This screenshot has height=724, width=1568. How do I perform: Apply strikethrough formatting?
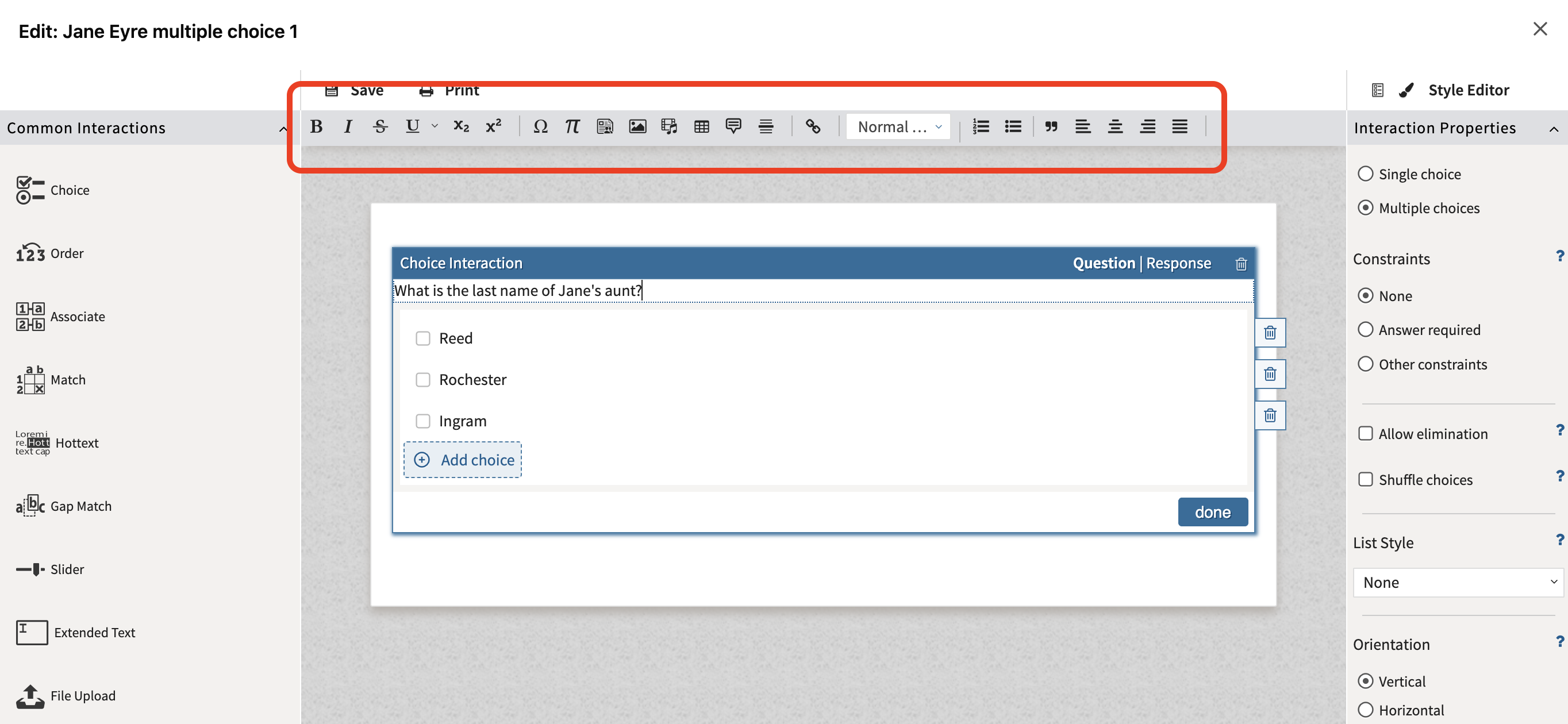381,126
